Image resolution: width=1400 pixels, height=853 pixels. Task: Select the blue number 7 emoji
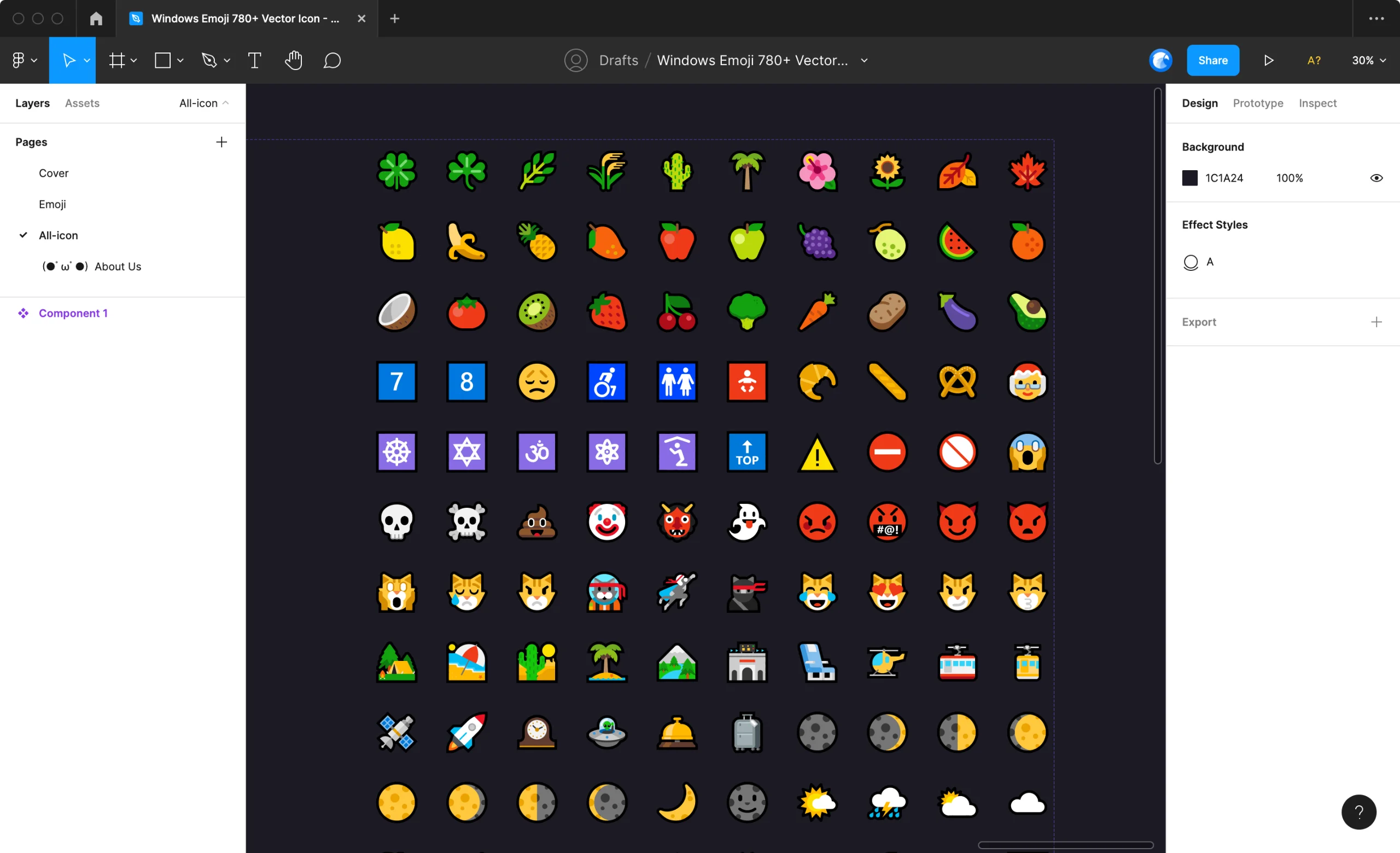(x=396, y=381)
